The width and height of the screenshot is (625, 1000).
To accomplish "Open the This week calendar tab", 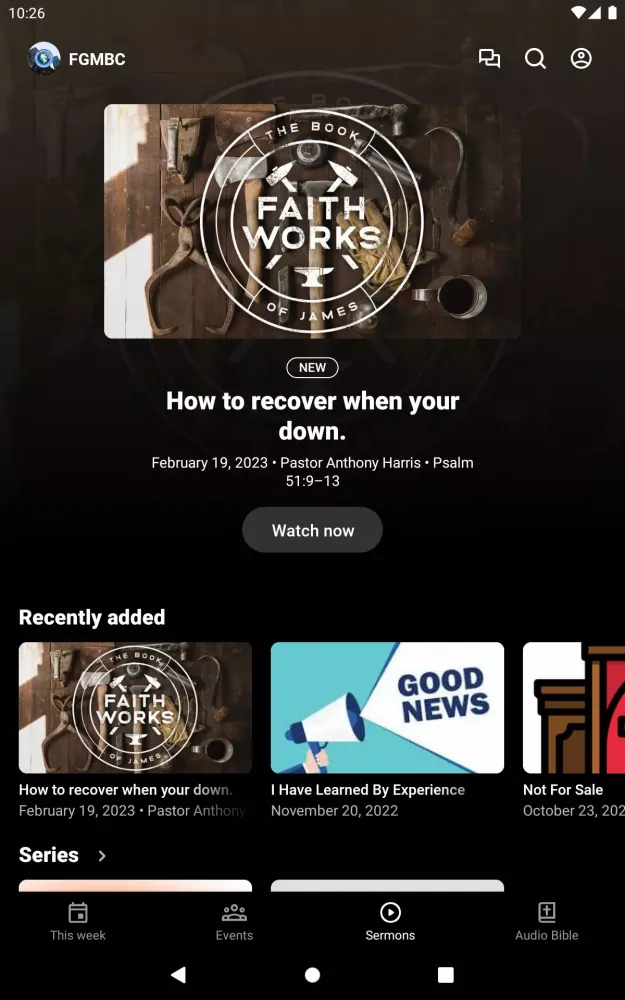I will pos(78,922).
